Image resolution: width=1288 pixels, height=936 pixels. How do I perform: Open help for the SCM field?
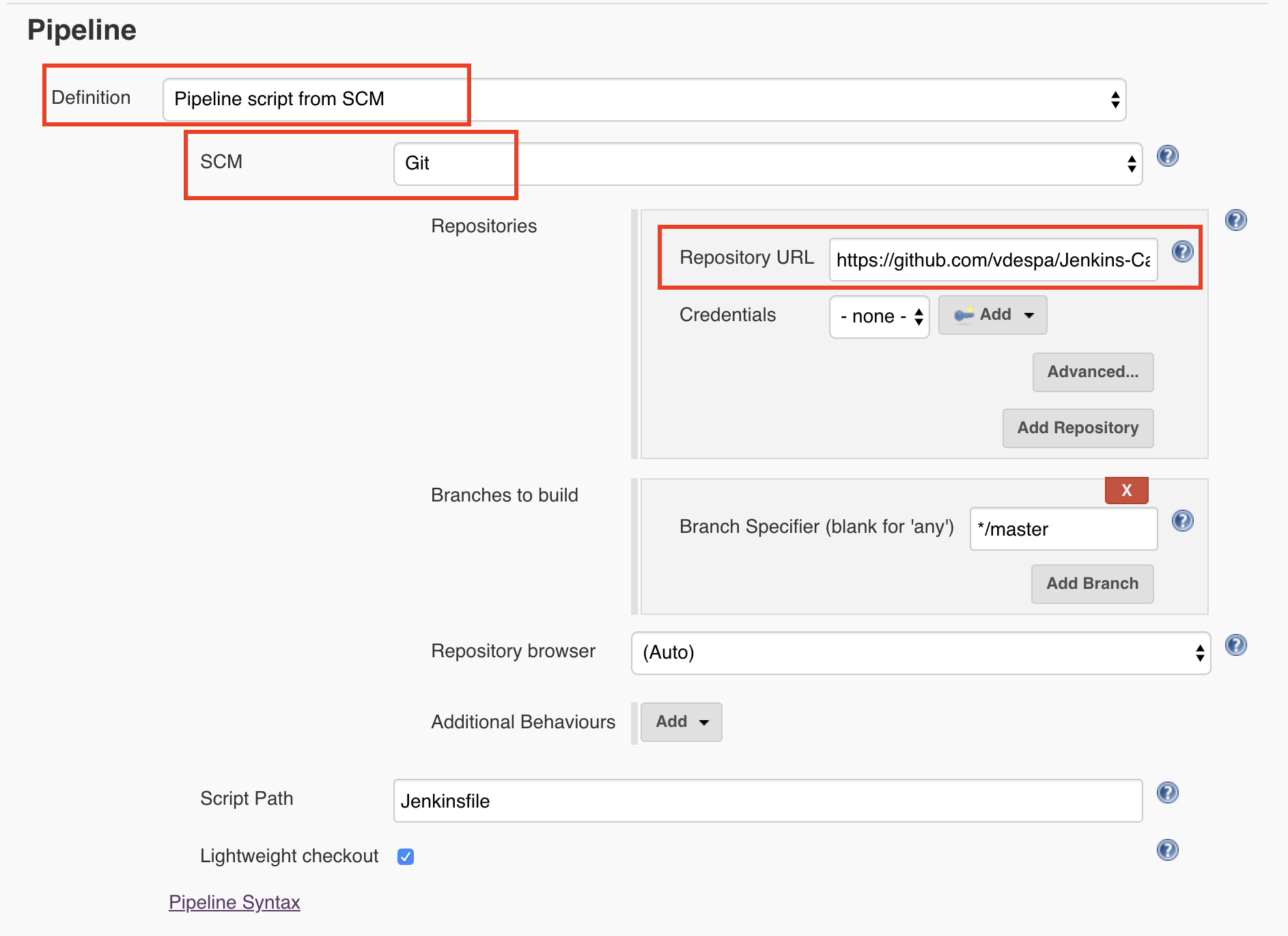click(1167, 156)
